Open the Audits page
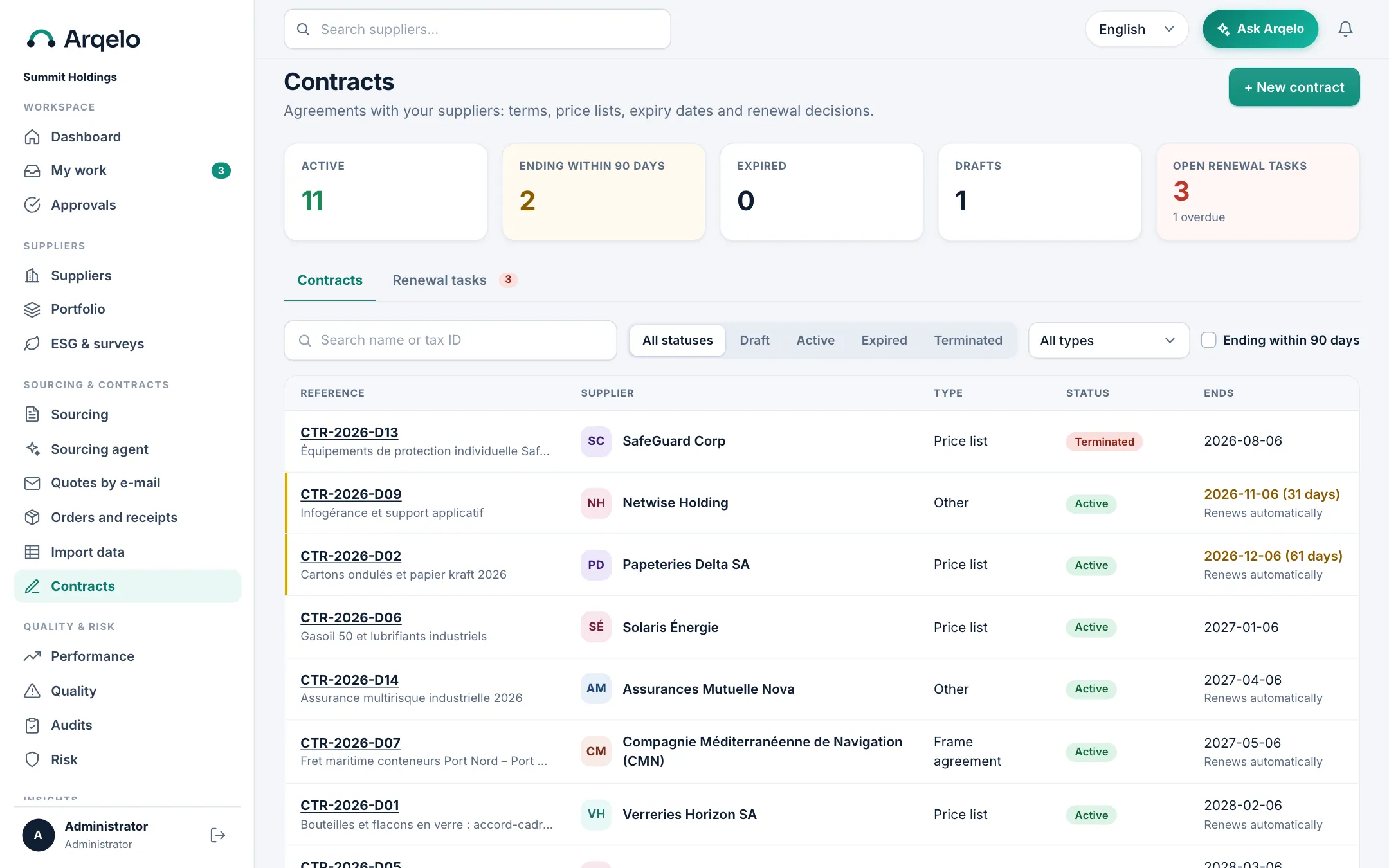 coord(127,725)
